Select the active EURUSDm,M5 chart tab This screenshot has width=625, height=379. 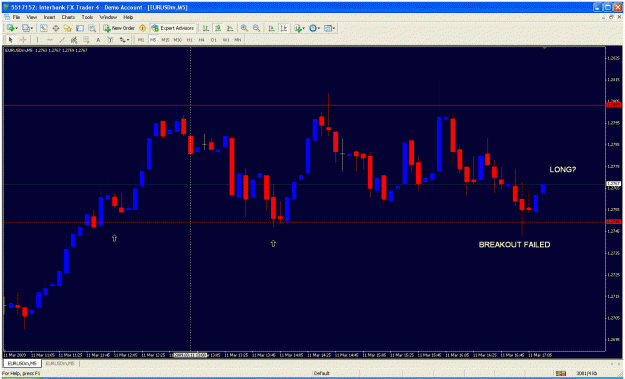point(22,363)
